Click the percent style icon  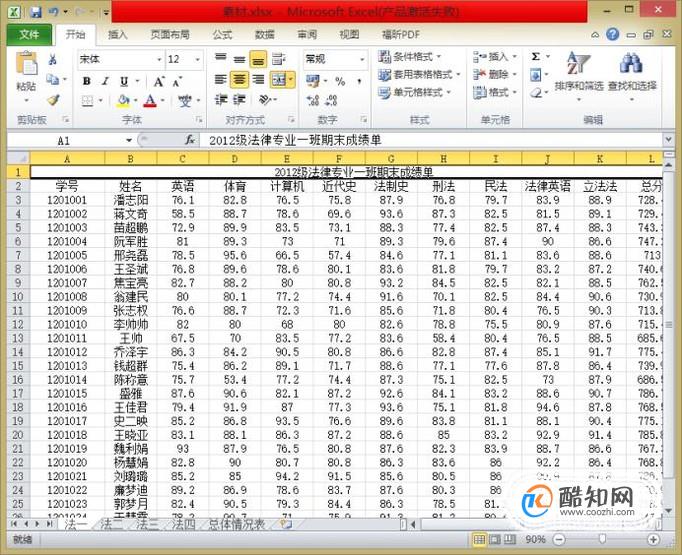pyautogui.click(x=340, y=81)
